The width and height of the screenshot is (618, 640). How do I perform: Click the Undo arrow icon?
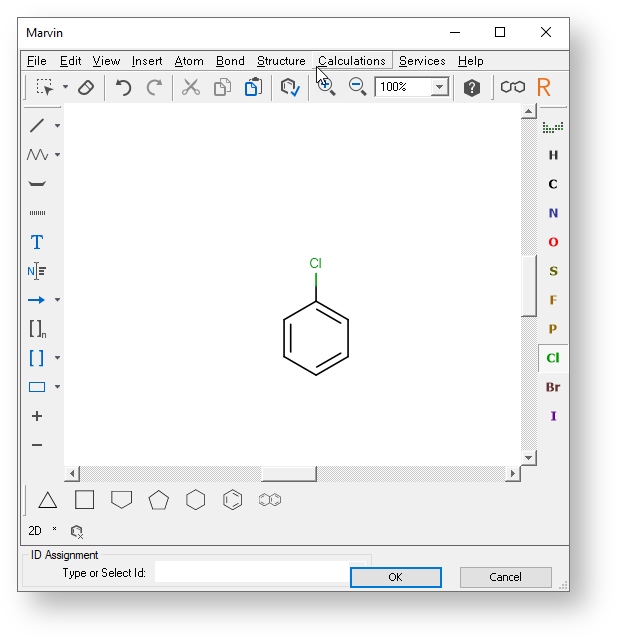123,88
